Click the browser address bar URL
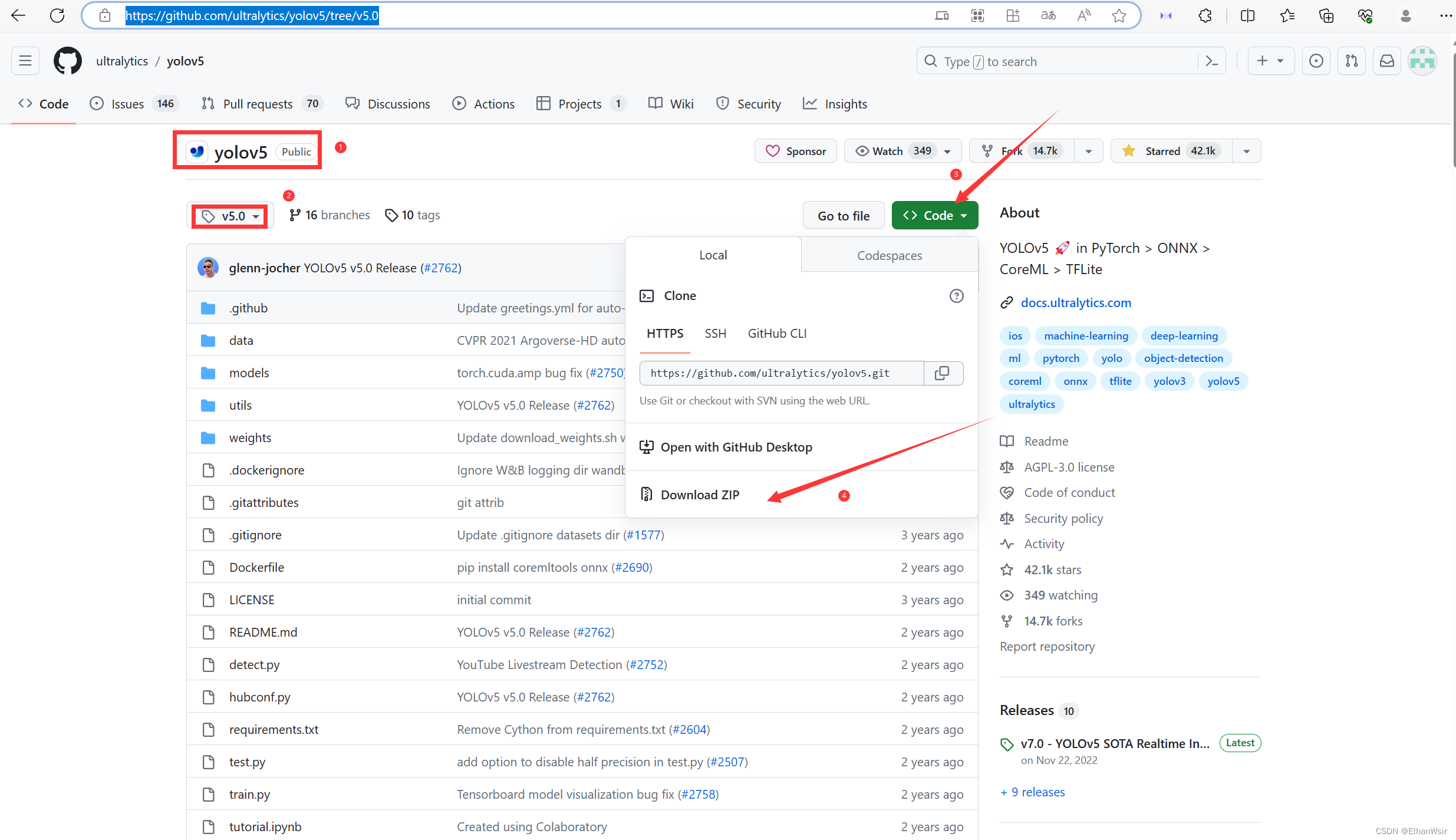 [x=252, y=15]
